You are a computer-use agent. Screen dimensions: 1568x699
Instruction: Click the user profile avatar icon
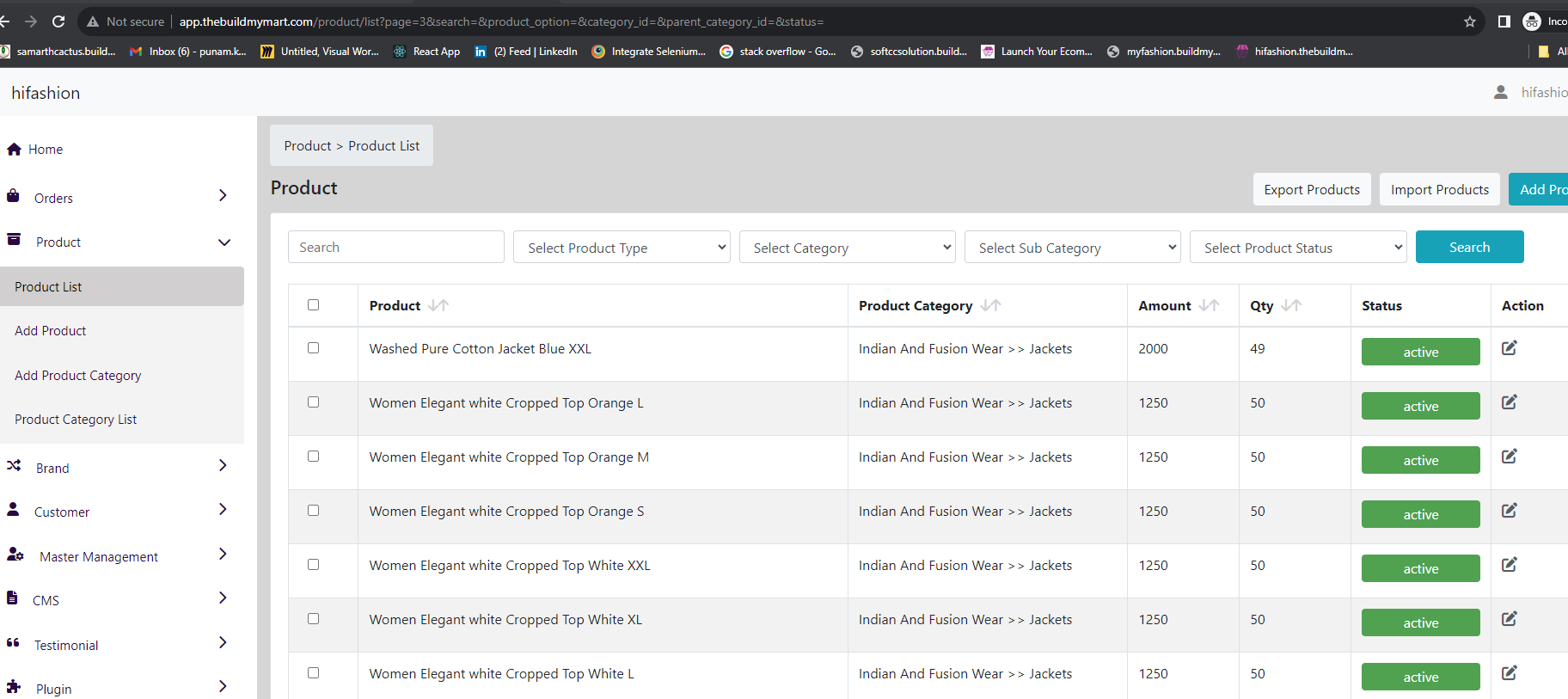click(1501, 92)
